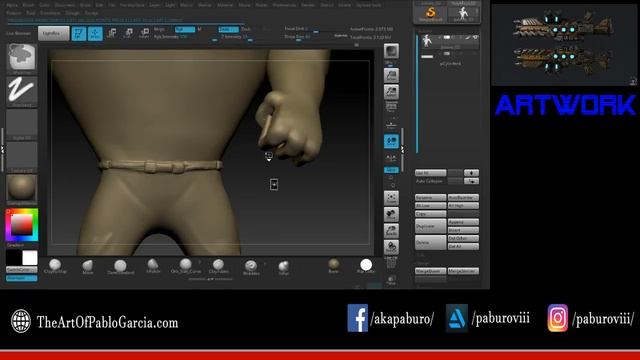
Task: Select the Move brush in bottom shelf
Action: (x=88, y=266)
